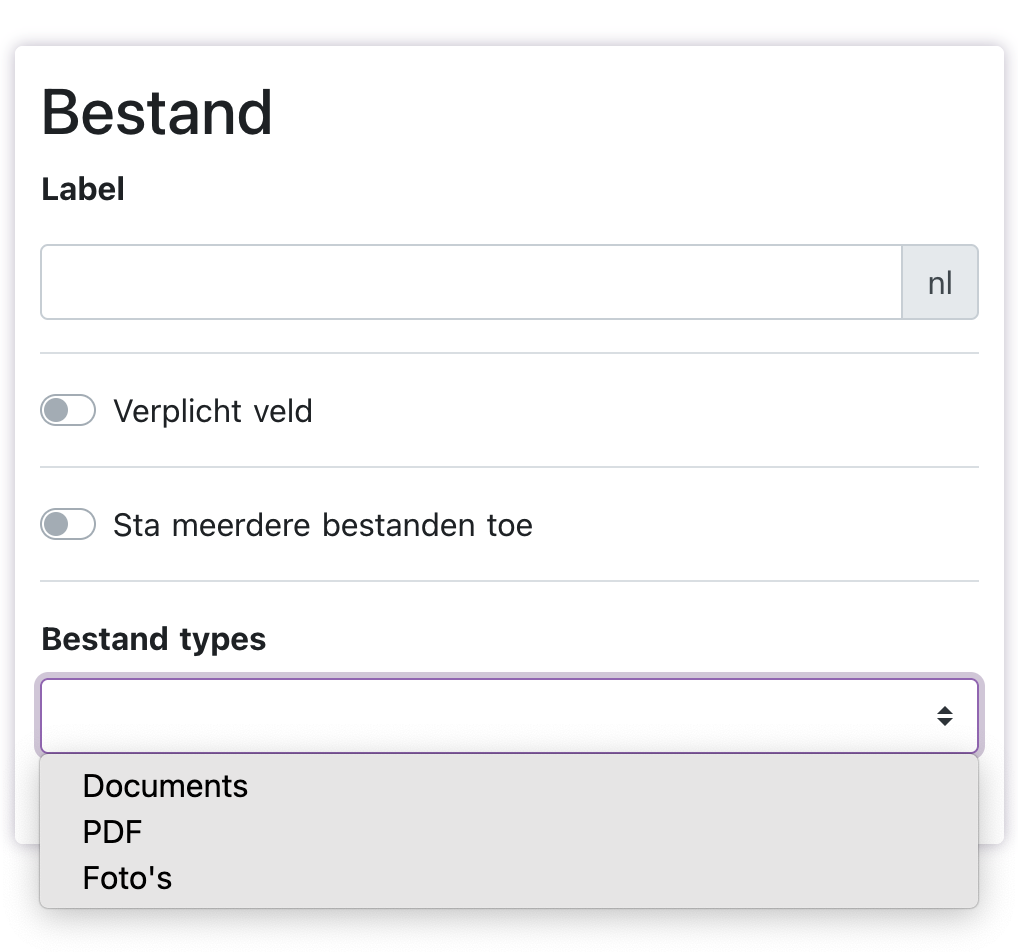
Task: Click the knob of the multiple files switch
Action: click(57, 525)
